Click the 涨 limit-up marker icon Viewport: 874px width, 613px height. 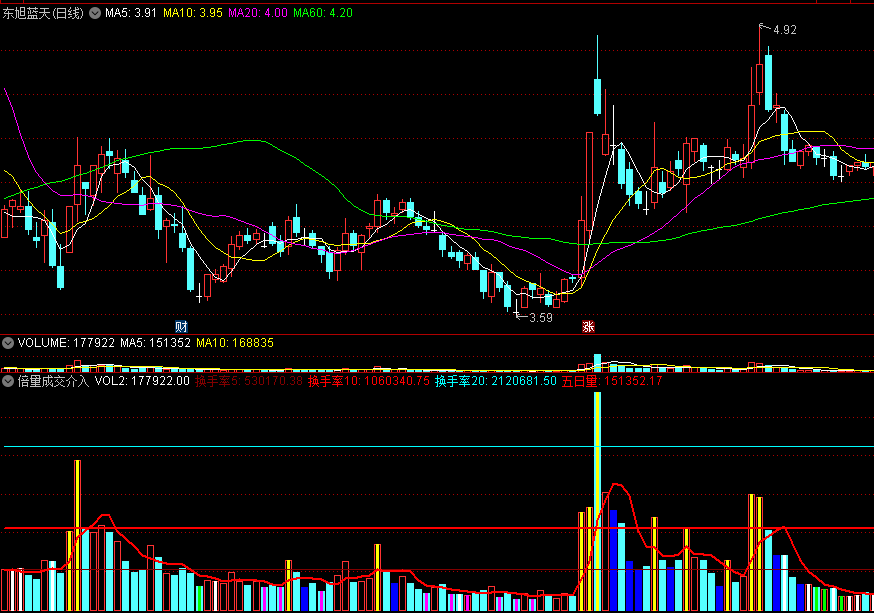pyautogui.click(x=588, y=327)
